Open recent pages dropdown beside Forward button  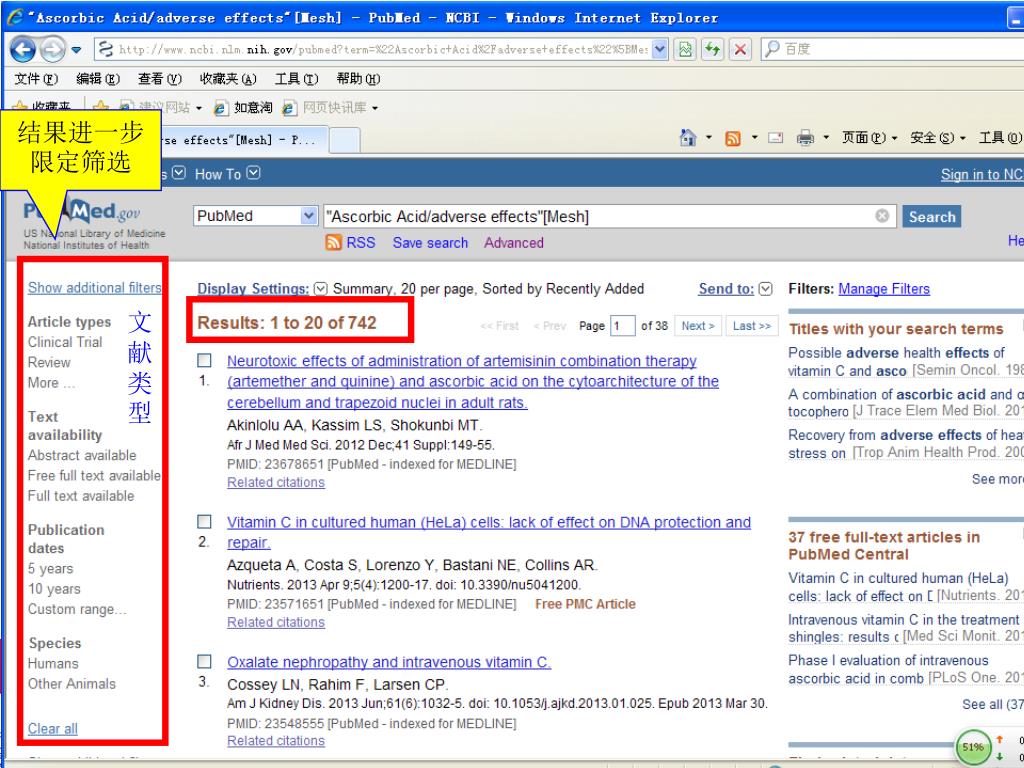pyautogui.click(x=76, y=50)
